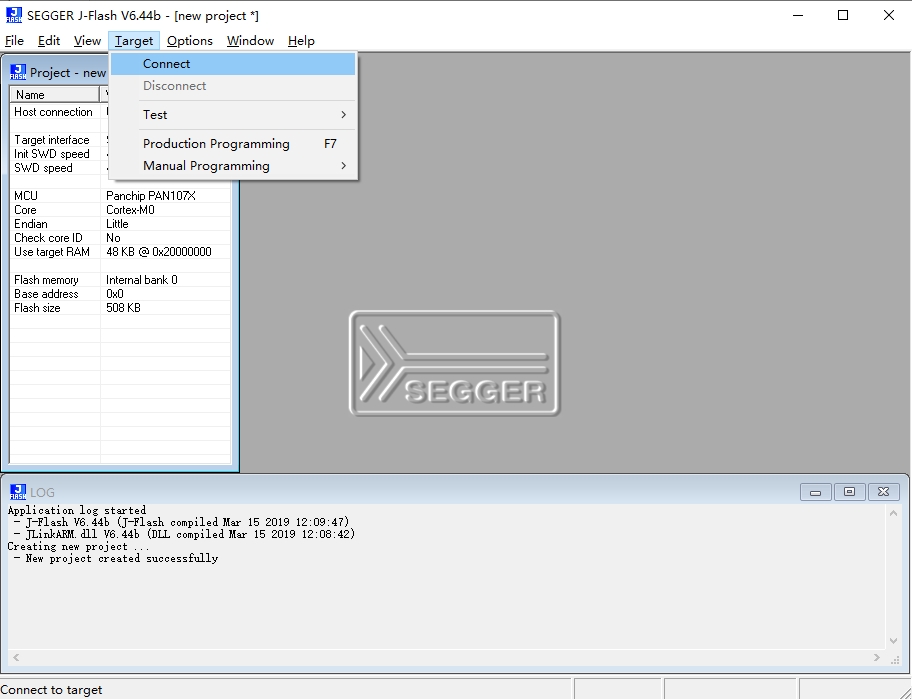This screenshot has height=699, width=912.
Task: Click the Little endian value
Action: [x=117, y=223]
